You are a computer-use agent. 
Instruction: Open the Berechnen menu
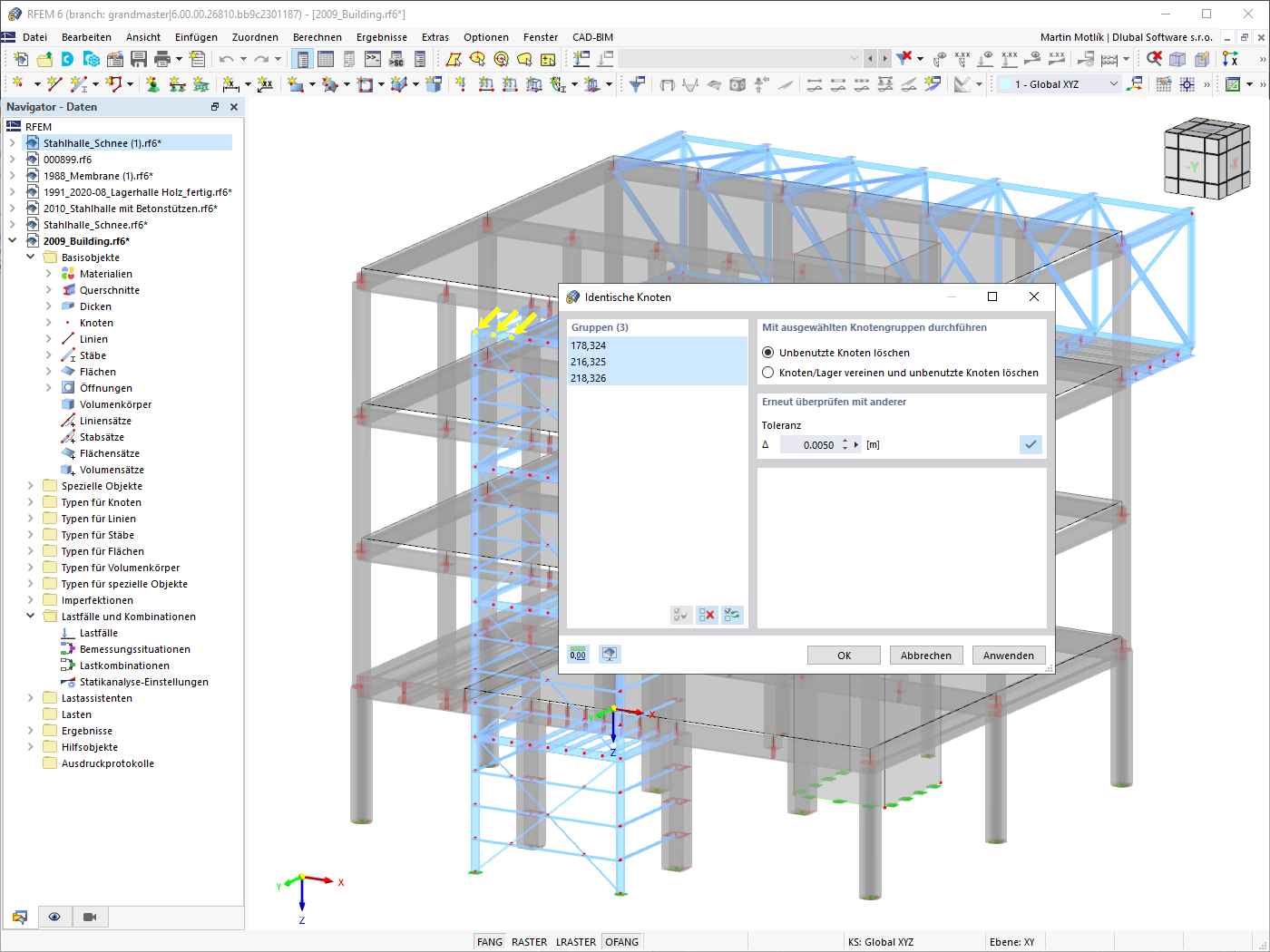click(x=317, y=37)
